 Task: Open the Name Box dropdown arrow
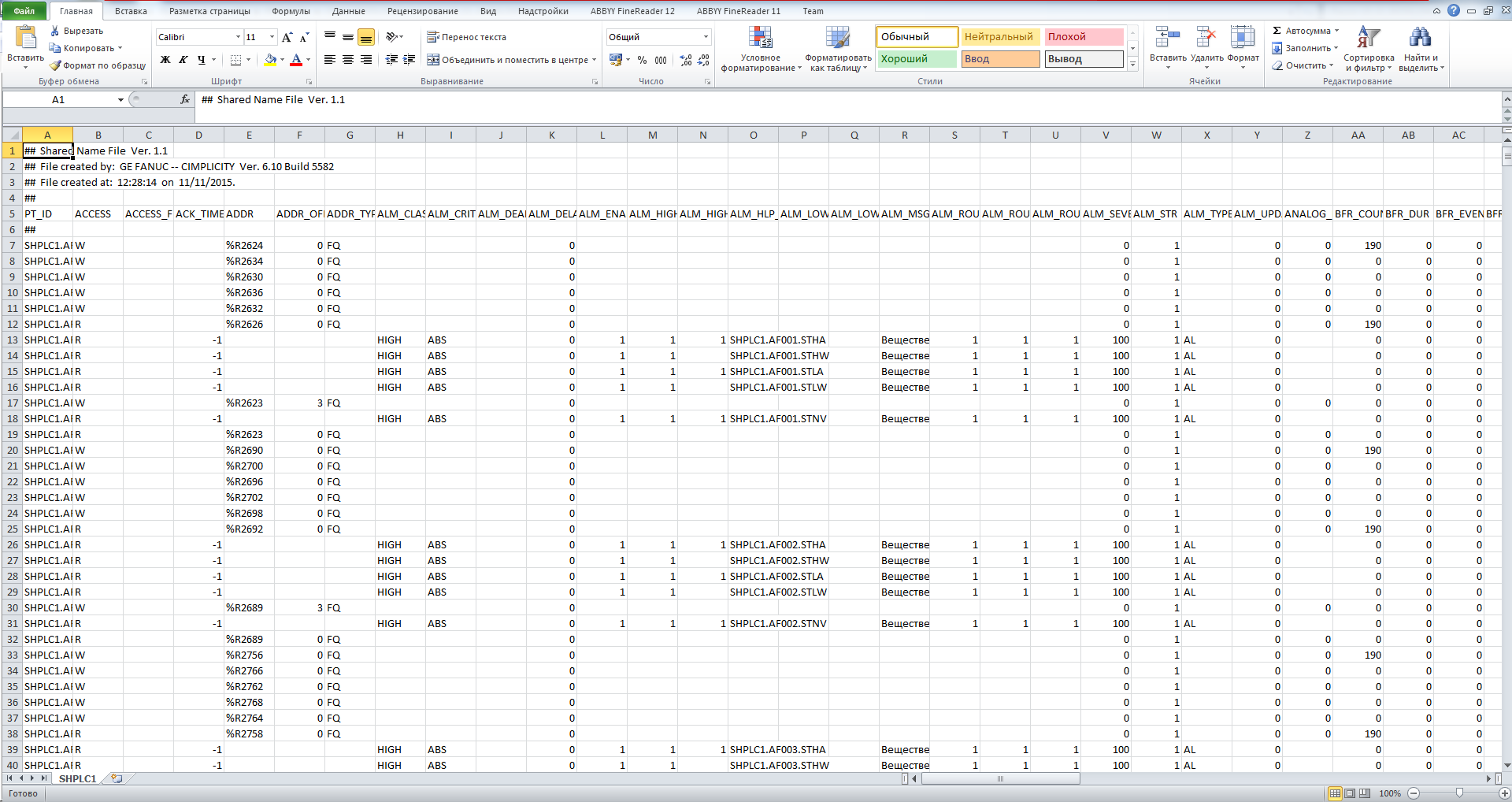click(x=120, y=99)
